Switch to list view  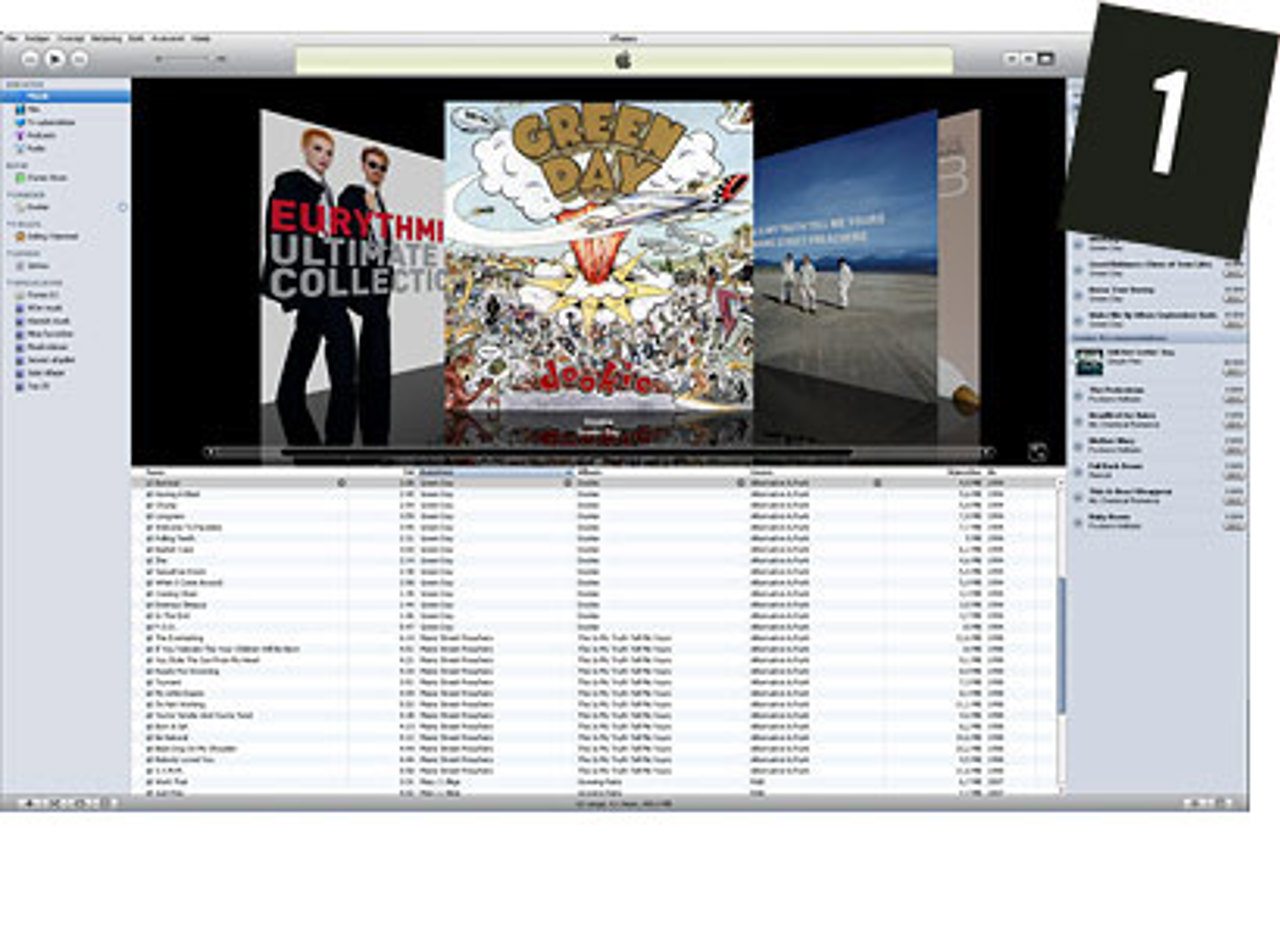pos(1010,59)
